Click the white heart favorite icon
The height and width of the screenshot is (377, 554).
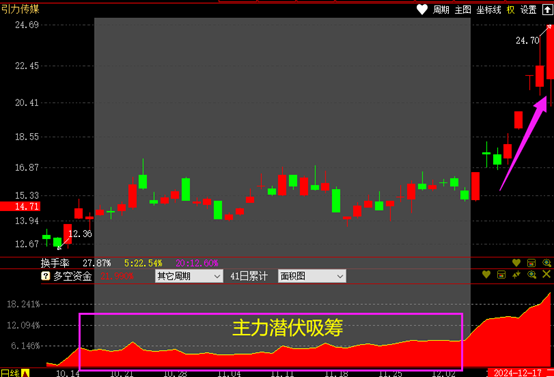pos(422,10)
